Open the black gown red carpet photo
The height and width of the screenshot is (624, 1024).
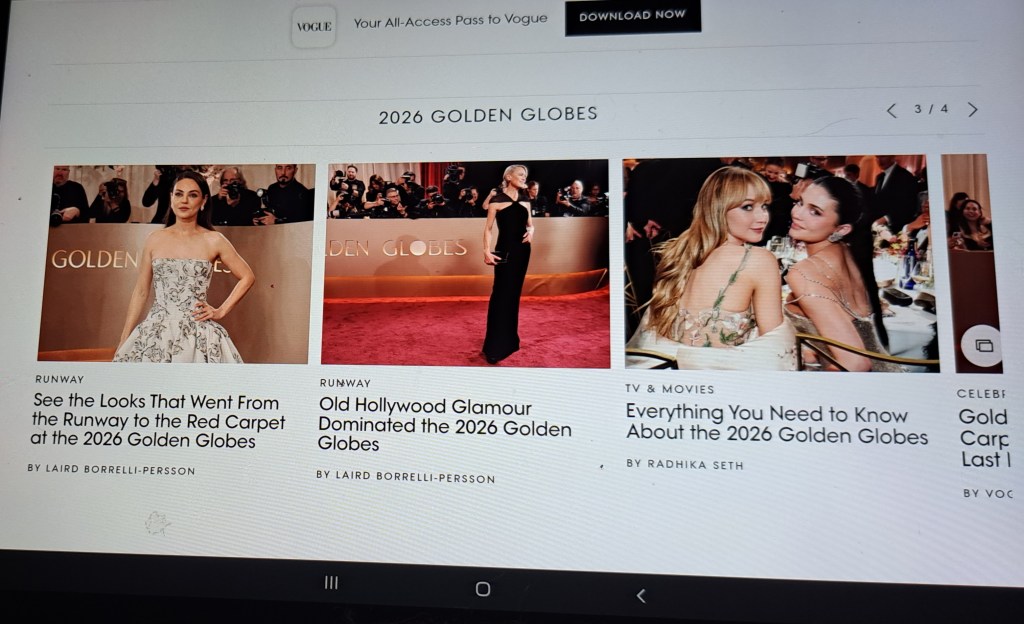click(467, 263)
